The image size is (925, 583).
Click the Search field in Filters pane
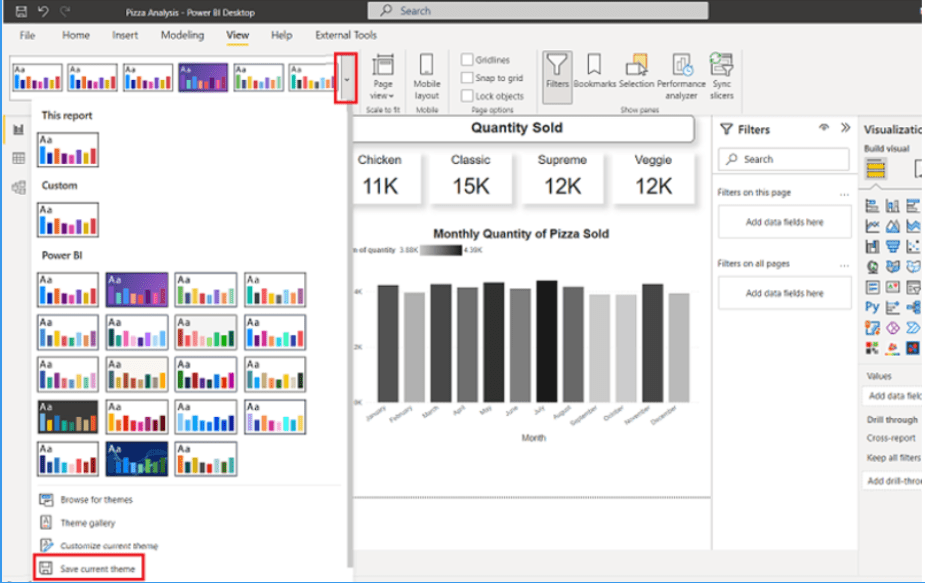click(783, 159)
